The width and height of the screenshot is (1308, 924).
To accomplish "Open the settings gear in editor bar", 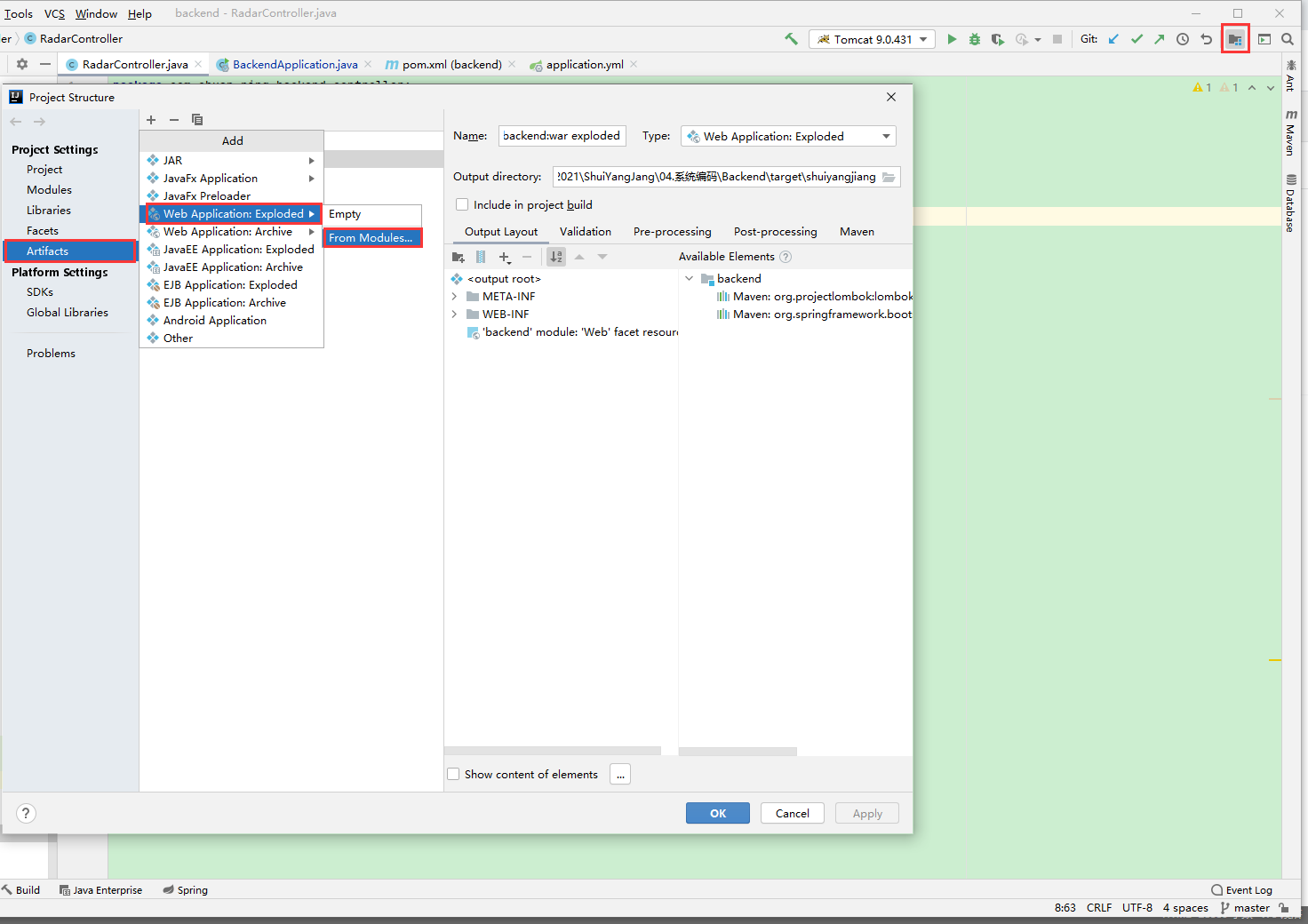I will click(x=22, y=64).
